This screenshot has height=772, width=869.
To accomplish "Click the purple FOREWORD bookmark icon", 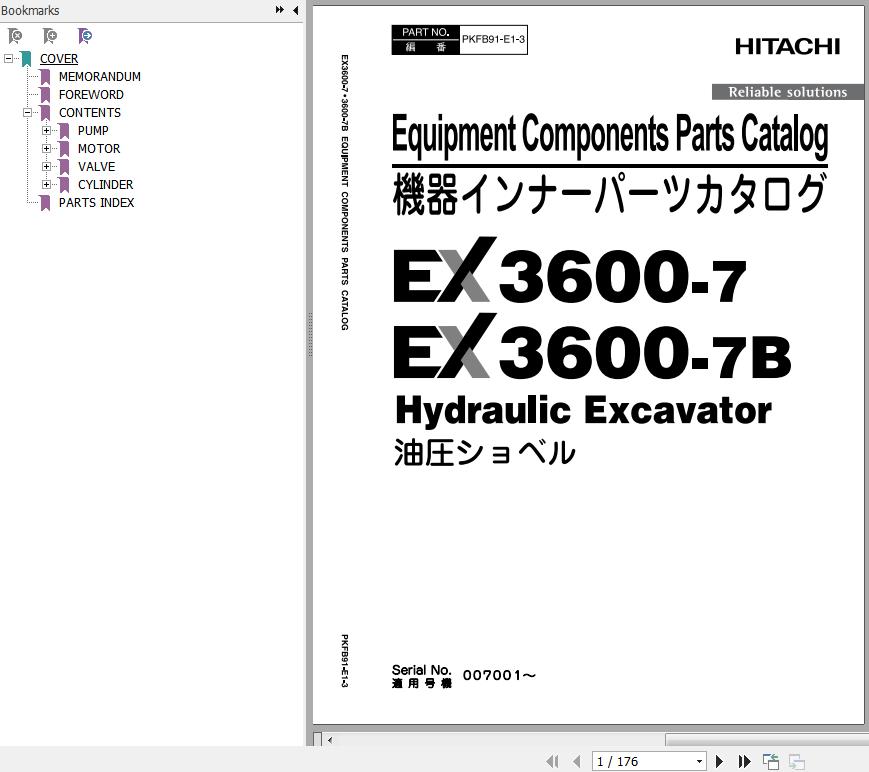I will [x=45, y=95].
